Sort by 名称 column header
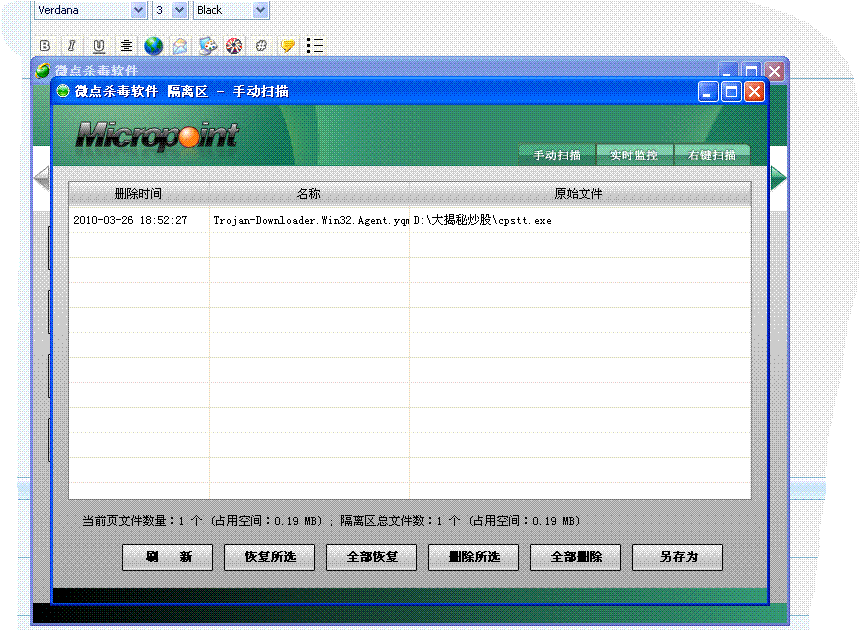This screenshot has width=862, height=632. (309, 193)
